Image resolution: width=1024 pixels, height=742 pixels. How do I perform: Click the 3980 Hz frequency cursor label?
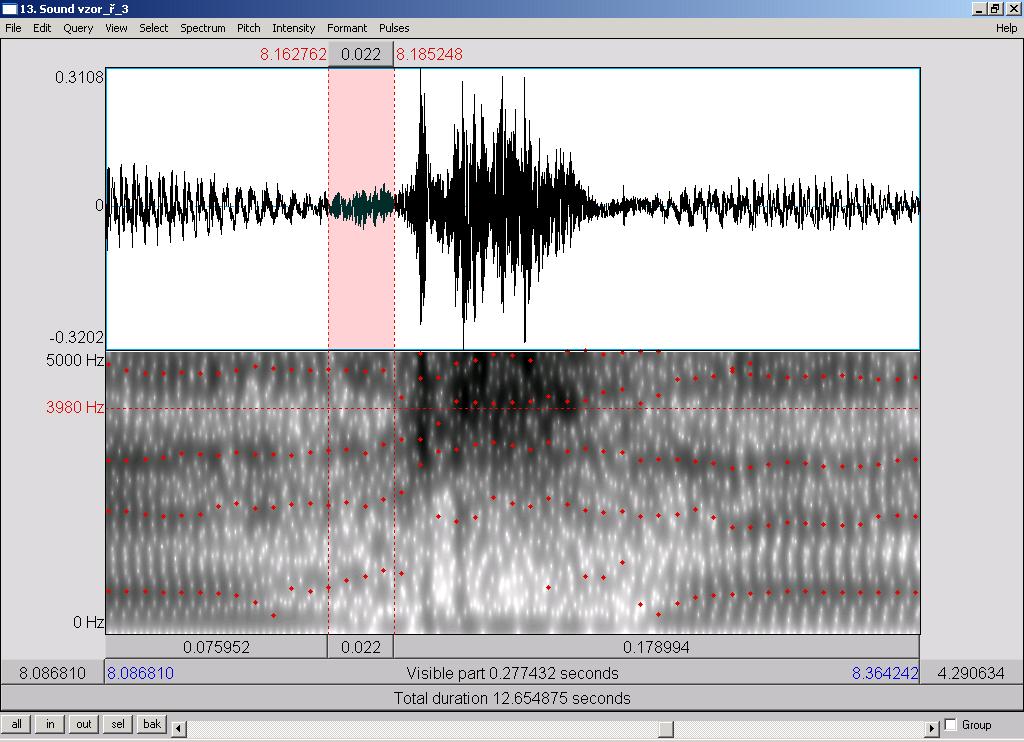pos(74,408)
